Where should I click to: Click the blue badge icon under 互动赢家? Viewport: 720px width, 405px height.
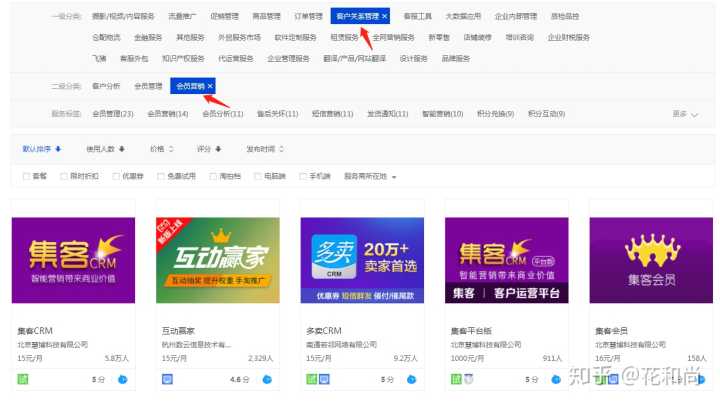(168, 379)
